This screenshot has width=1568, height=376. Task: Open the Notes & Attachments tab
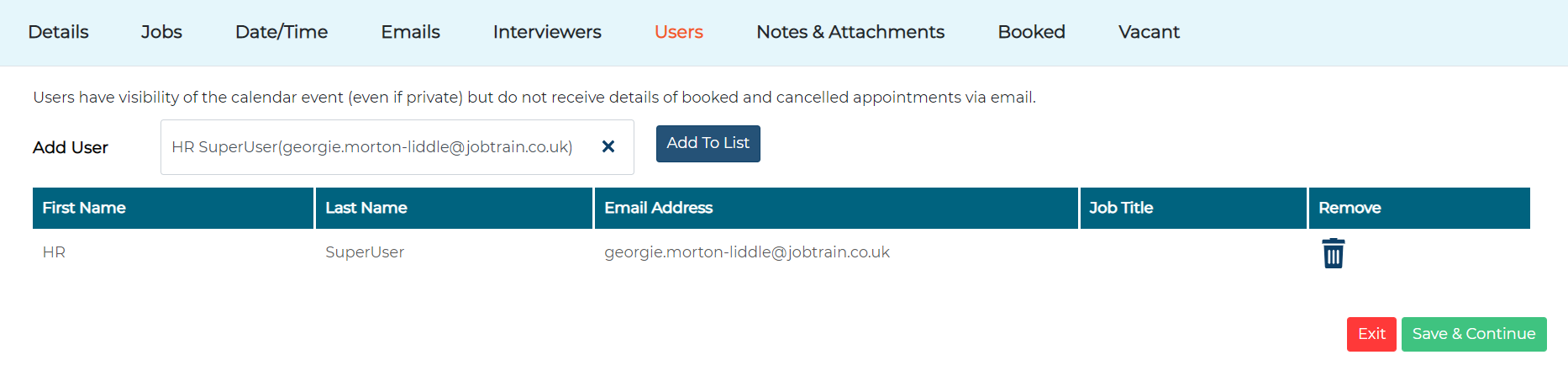click(850, 32)
